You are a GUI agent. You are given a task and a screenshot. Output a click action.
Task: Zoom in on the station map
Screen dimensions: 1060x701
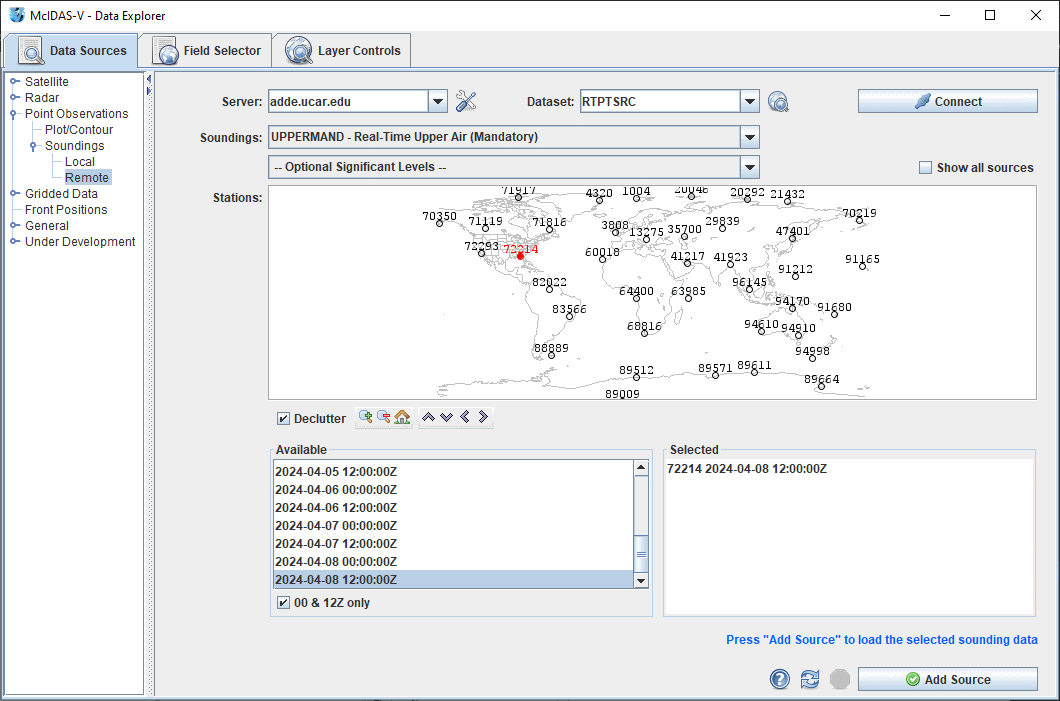(365, 417)
